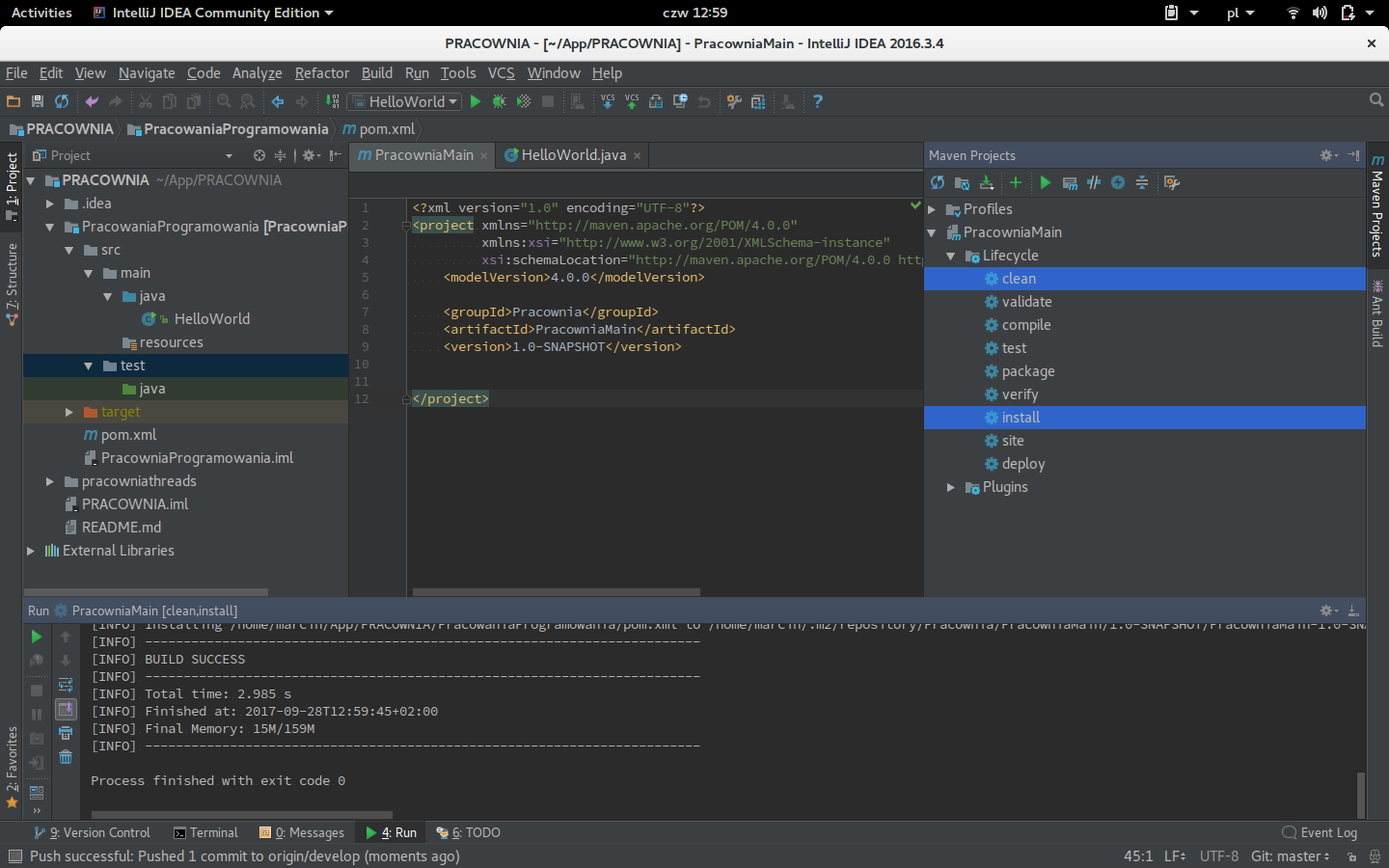Image resolution: width=1389 pixels, height=868 pixels.
Task: Open Maven Settings wrench icon
Action: pos(1172,182)
